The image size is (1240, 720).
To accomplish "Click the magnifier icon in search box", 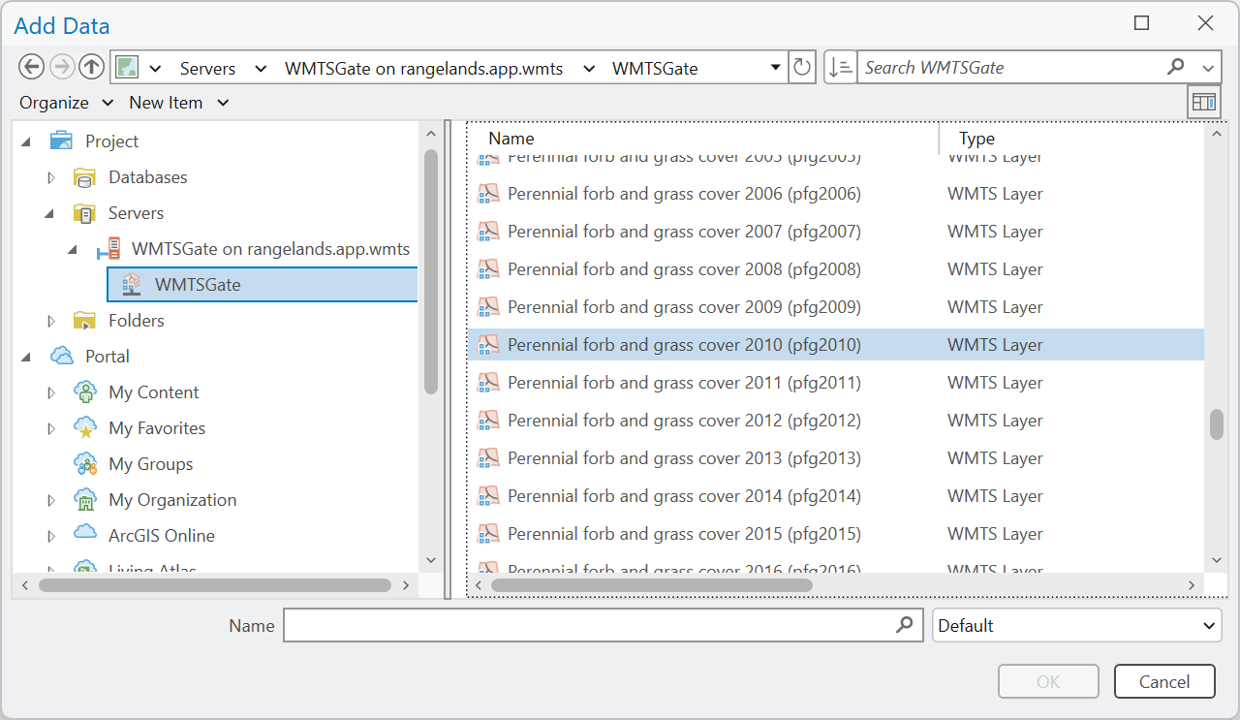I will coord(1176,67).
